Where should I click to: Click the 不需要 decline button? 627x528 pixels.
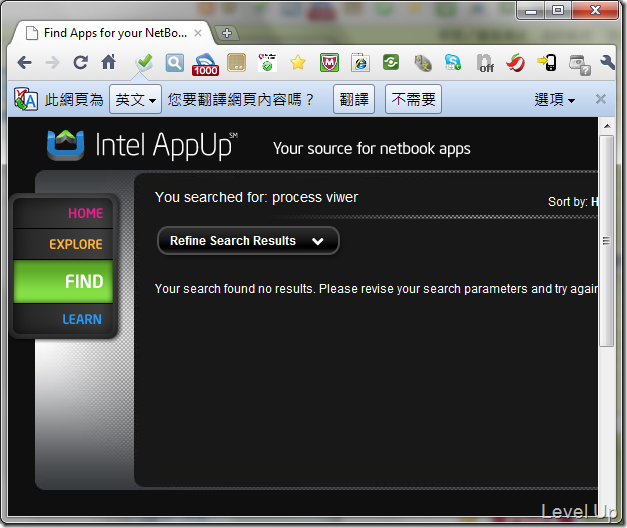click(x=413, y=99)
